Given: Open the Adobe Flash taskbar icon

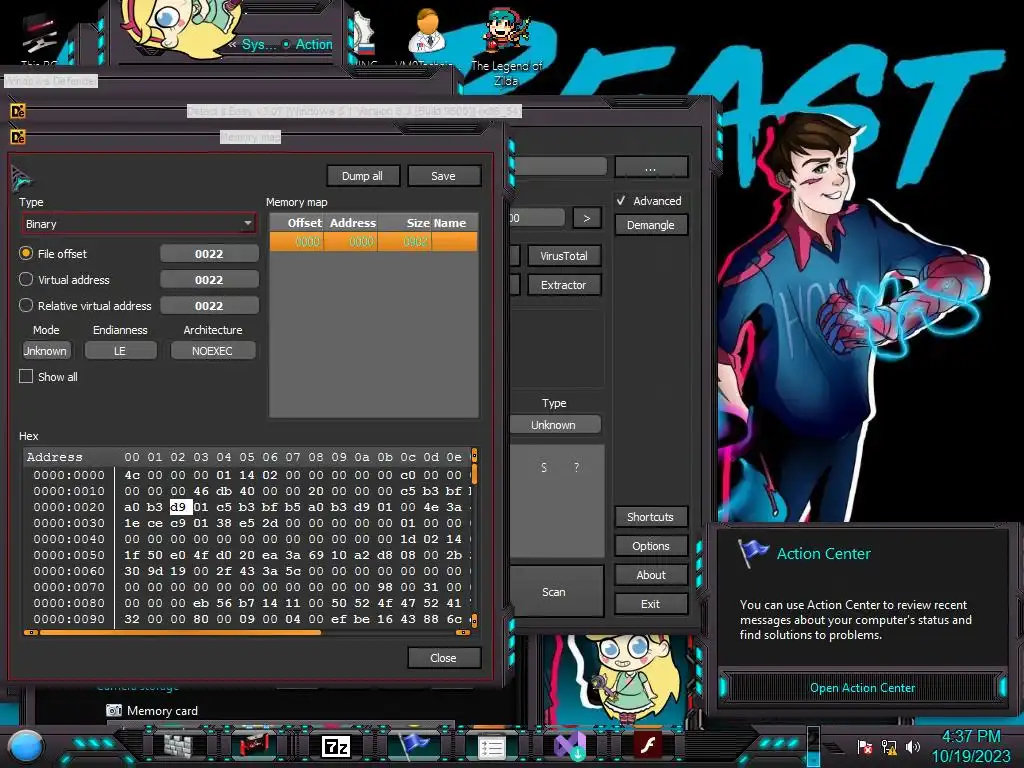Looking at the screenshot, I should 648,745.
